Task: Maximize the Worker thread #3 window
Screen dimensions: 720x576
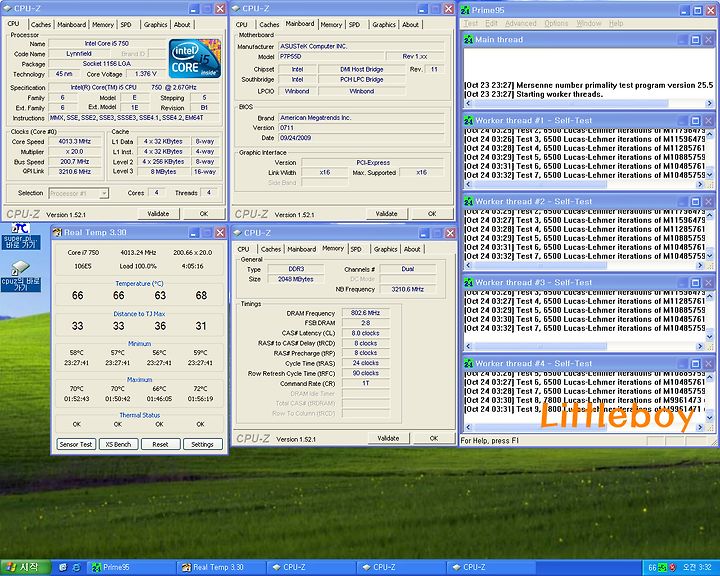Action: [x=695, y=282]
